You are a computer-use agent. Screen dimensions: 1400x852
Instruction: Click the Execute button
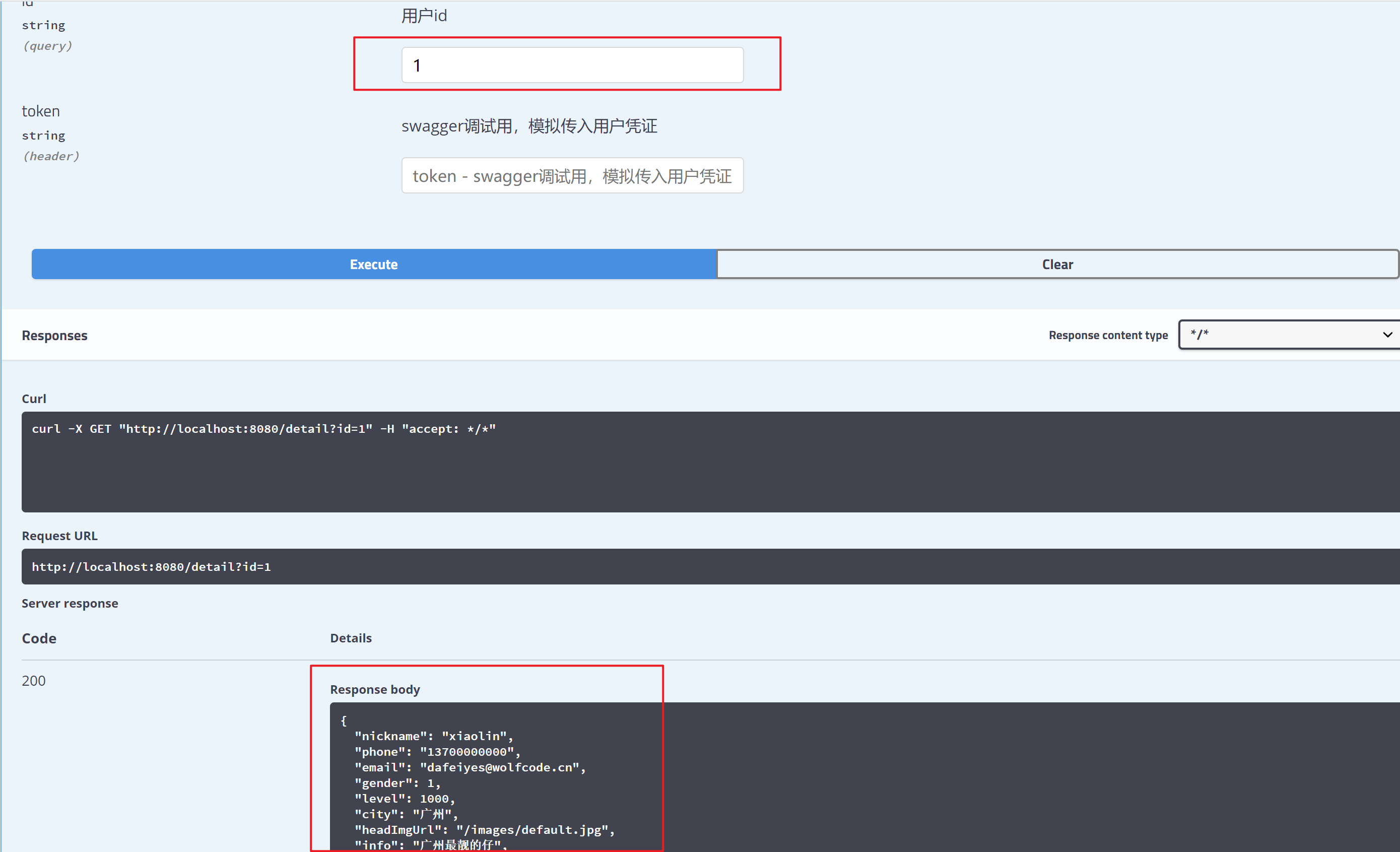(374, 265)
